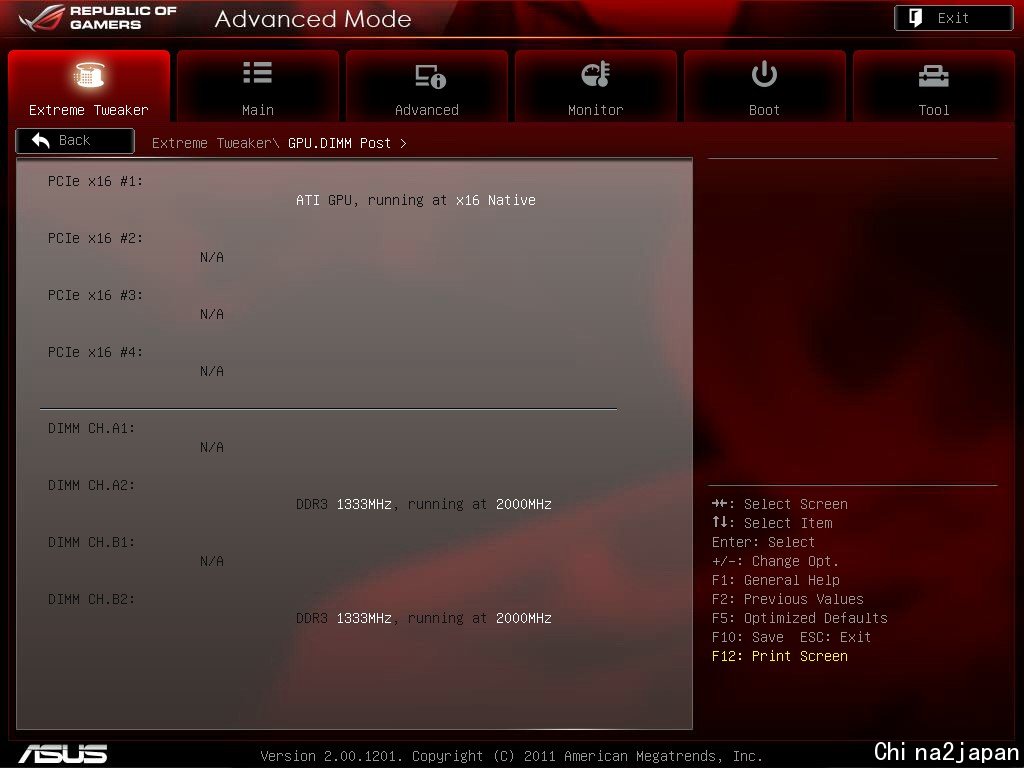Click the 'Advanced Mode' title
The height and width of the screenshot is (768, 1024).
point(313,19)
